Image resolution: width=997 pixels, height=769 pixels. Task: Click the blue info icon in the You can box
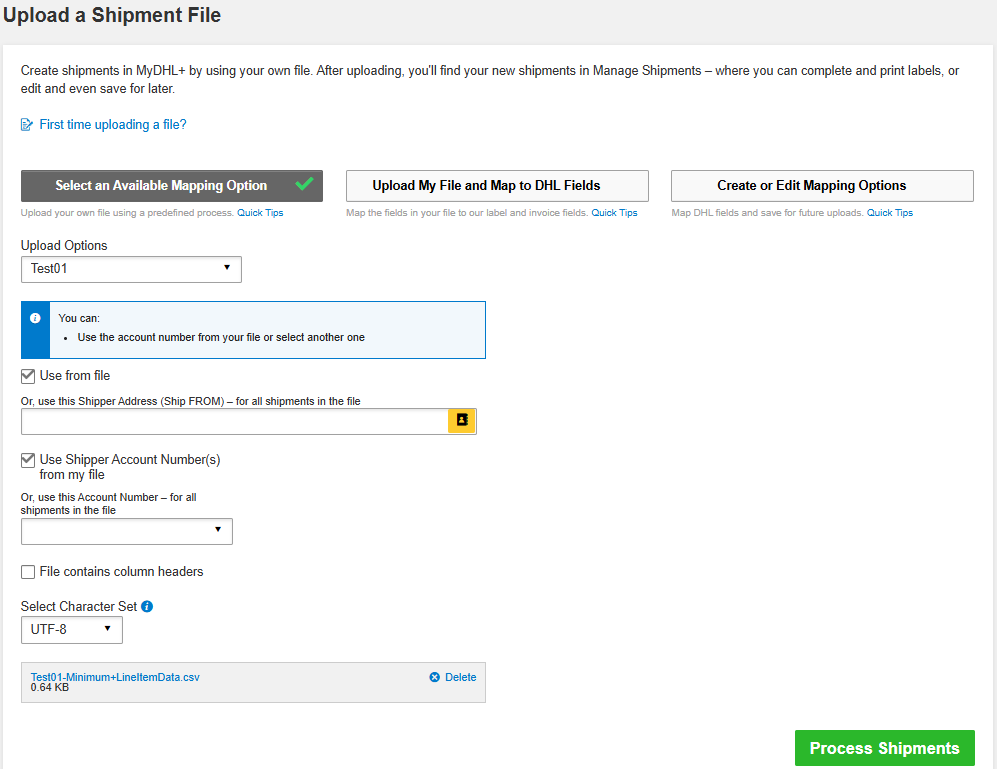pyautogui.click(x=35, y=318)
